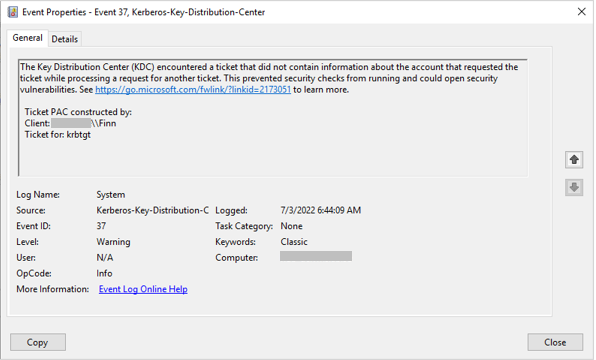
Task: Click the 'OpCode:' label
Action: pos(34,274)
